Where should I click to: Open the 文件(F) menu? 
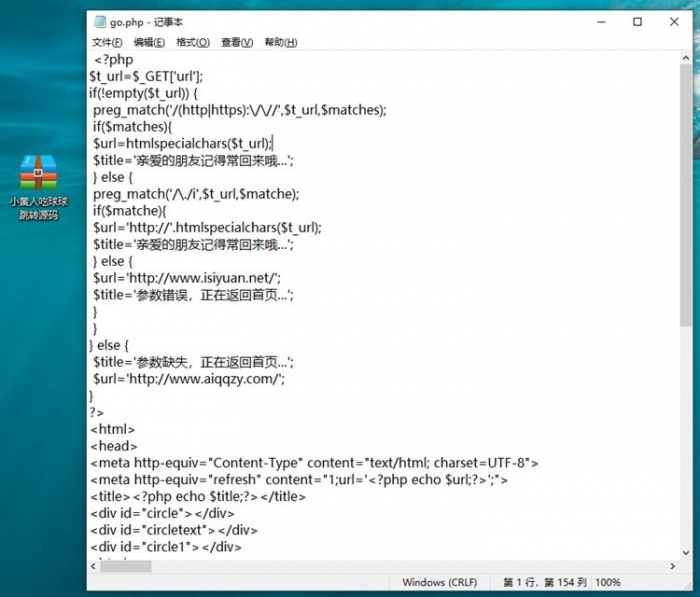(x=107, y=42)
